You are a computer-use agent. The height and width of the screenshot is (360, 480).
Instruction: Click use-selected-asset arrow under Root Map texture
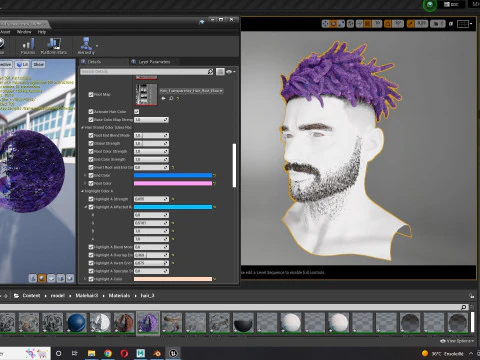[x=163, y=99]
